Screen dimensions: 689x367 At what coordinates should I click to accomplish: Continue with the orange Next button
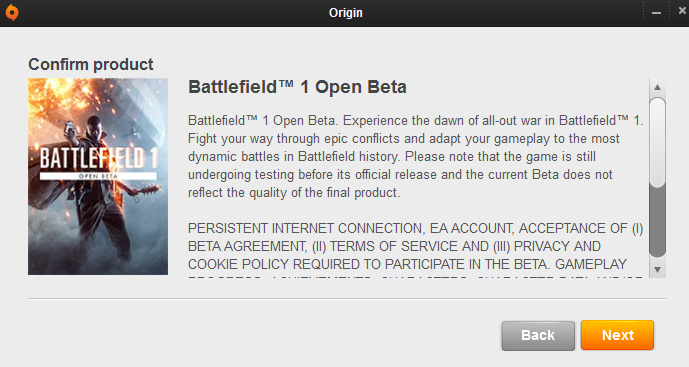point(617,335)
